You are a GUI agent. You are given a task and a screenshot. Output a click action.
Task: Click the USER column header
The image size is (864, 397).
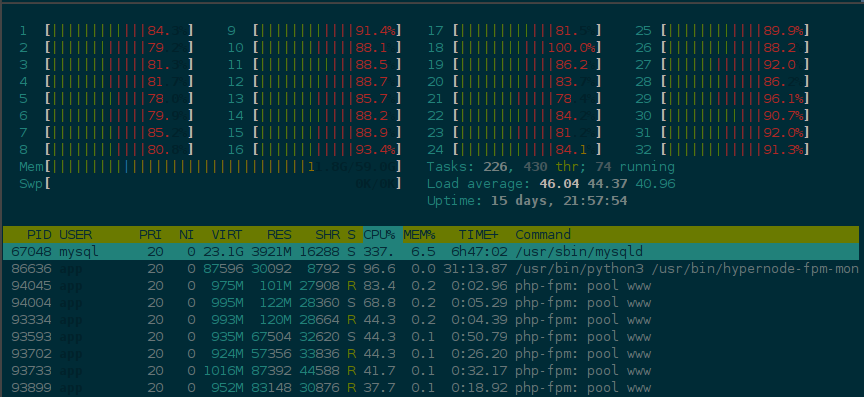[x=75, y=235]
